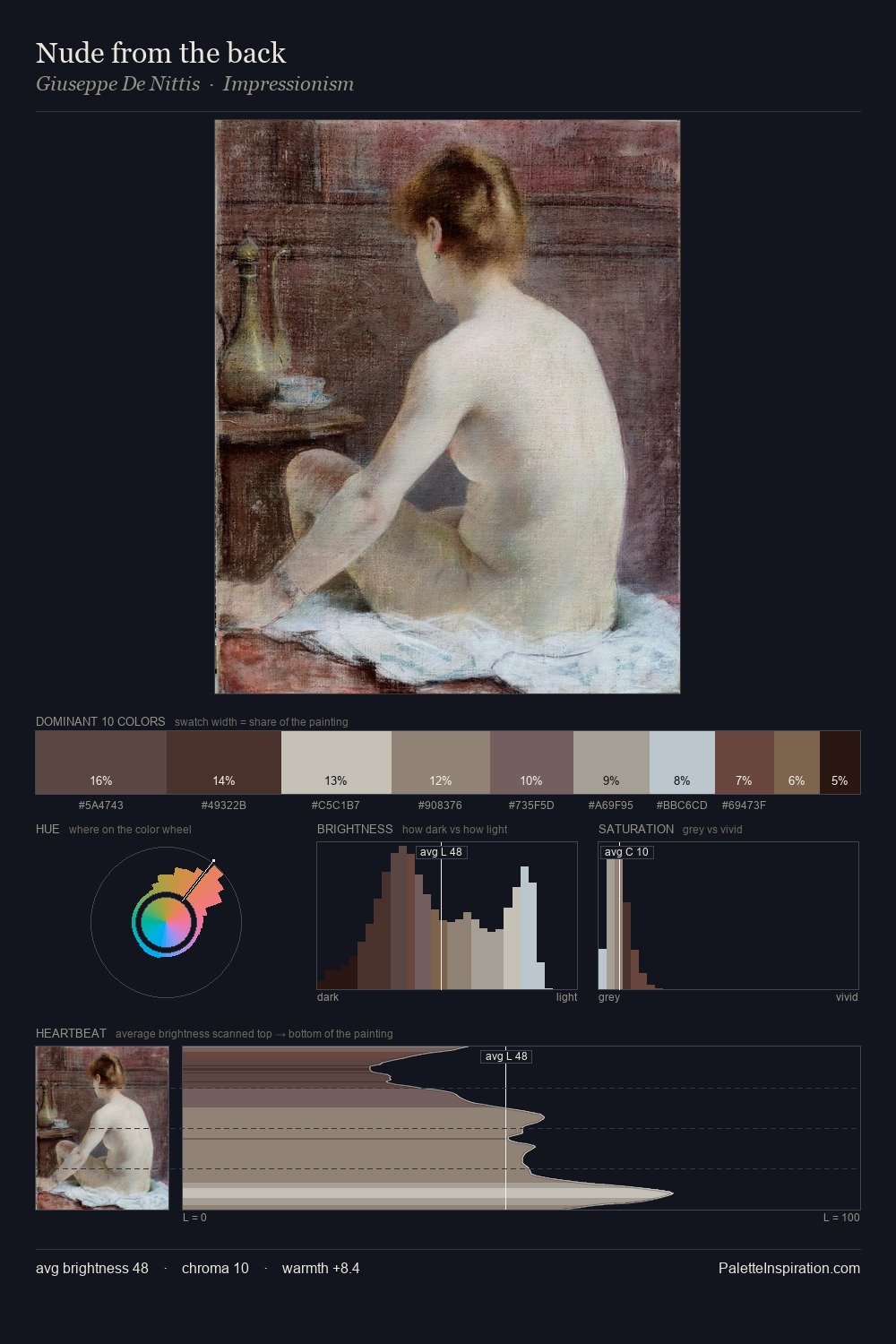
Task: Select the 14% swatch #49322B
Action: pyautogui.click(x=224, y=762)
